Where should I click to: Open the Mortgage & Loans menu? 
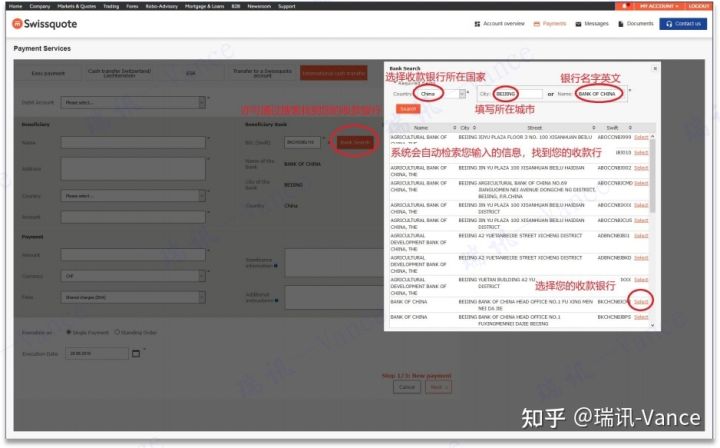tap(204, 6)
